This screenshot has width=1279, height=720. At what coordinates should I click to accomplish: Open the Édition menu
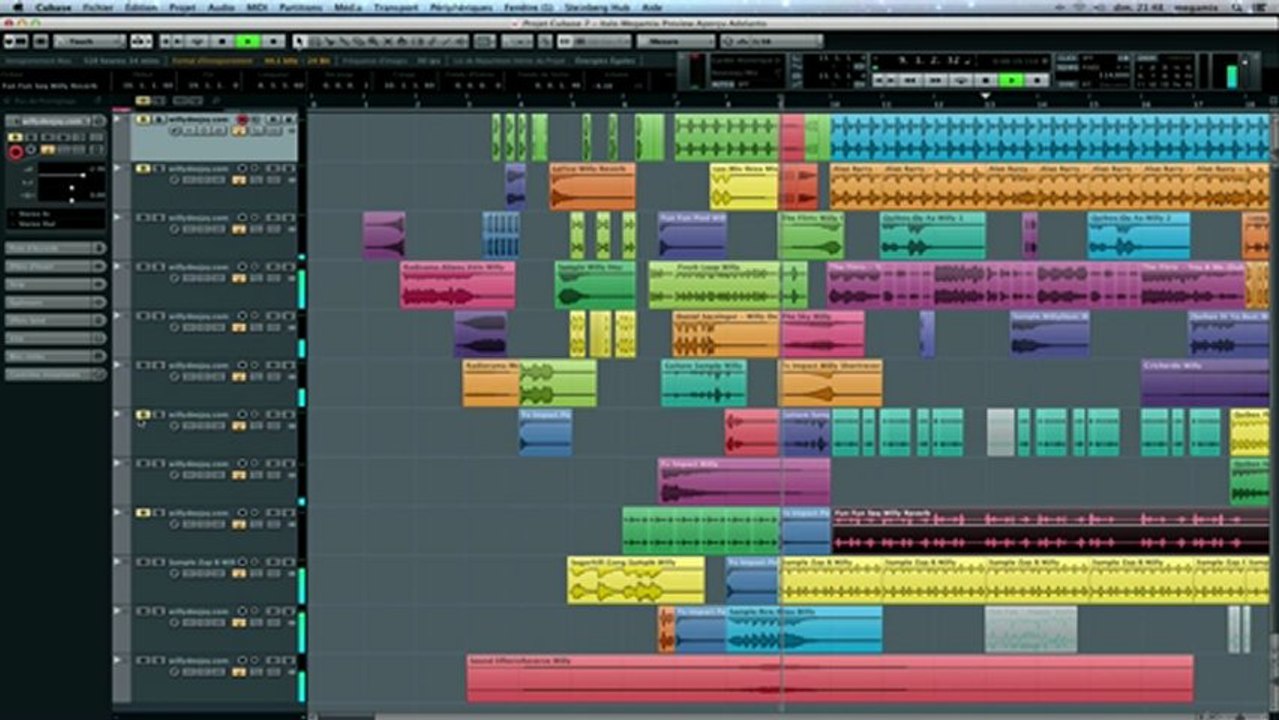point(141,7)
